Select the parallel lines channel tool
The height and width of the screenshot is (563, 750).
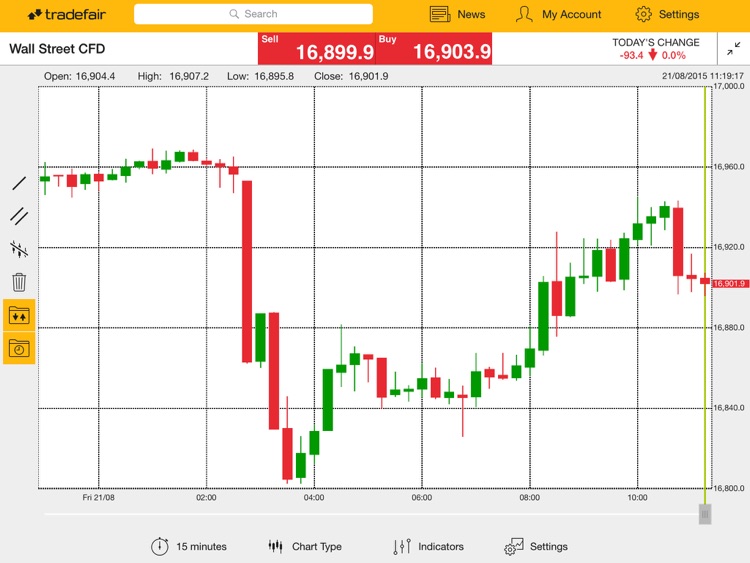point(19,216)
